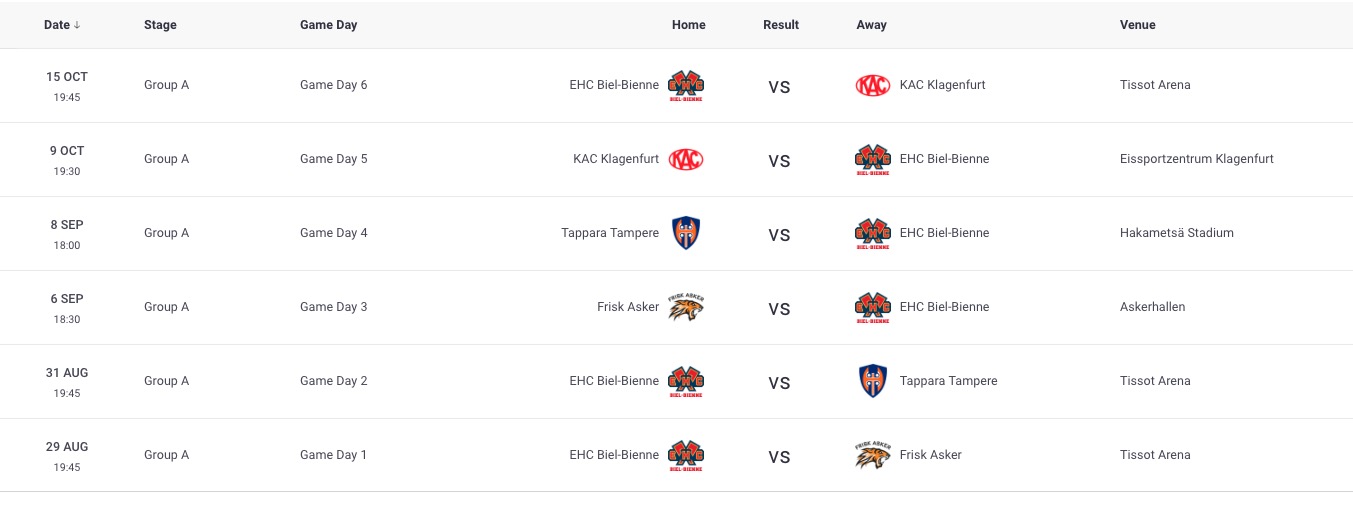Viewport: 1353px width, 506px height.
Task: Click EHC Biel-Bienne home logo in 29 Aug match
Action: 686,456
